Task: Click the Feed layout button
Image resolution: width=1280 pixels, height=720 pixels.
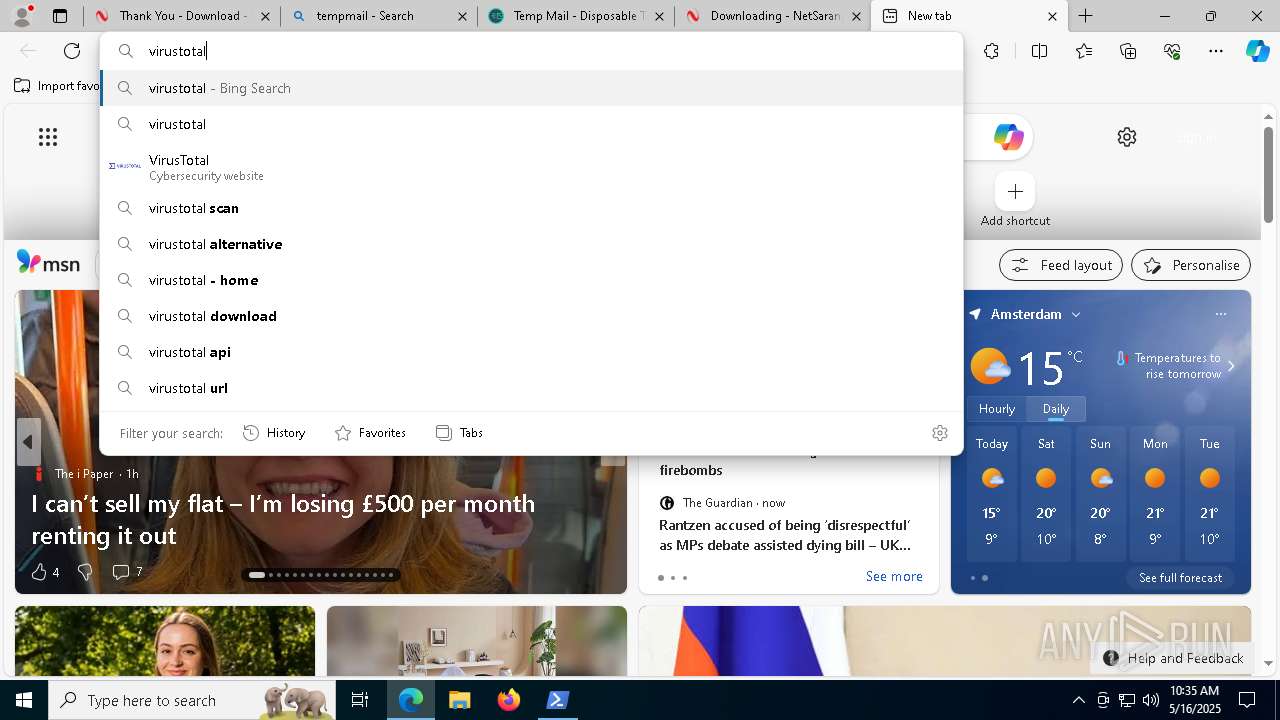Action: (x=1061, y=265)
